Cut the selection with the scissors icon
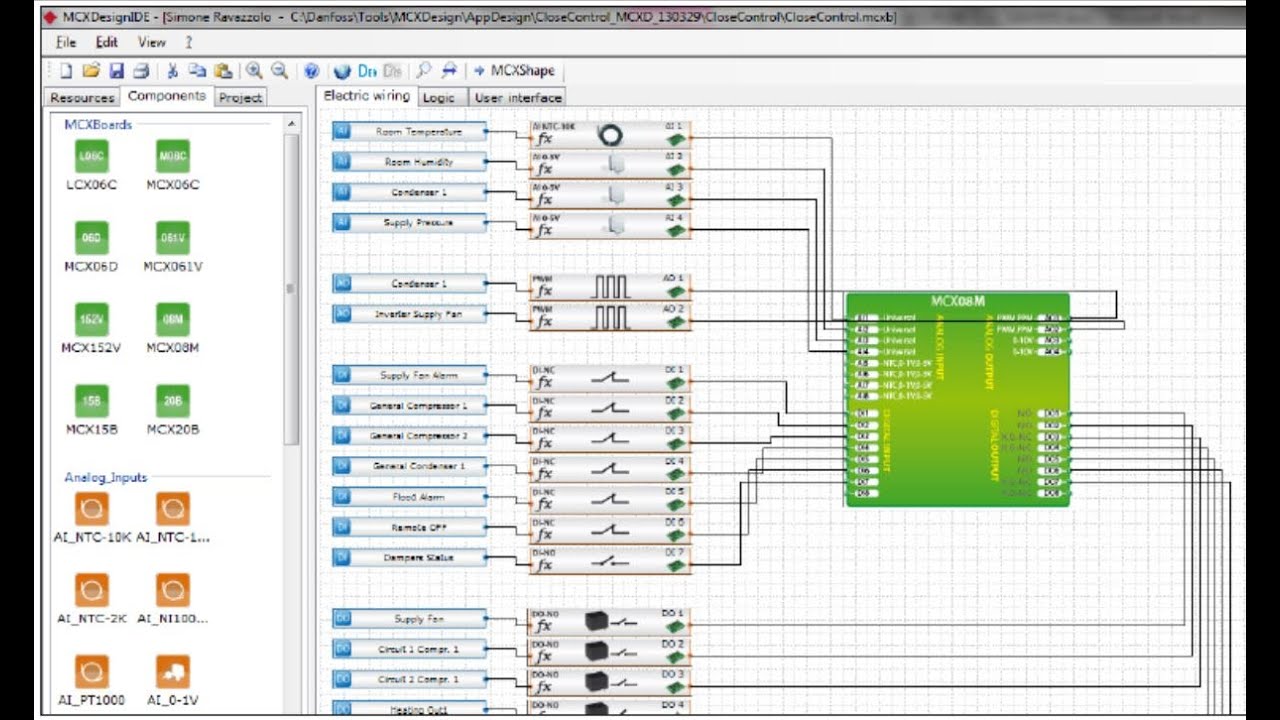The height and width of the screenshot is (720, 1280). point(172,70)
